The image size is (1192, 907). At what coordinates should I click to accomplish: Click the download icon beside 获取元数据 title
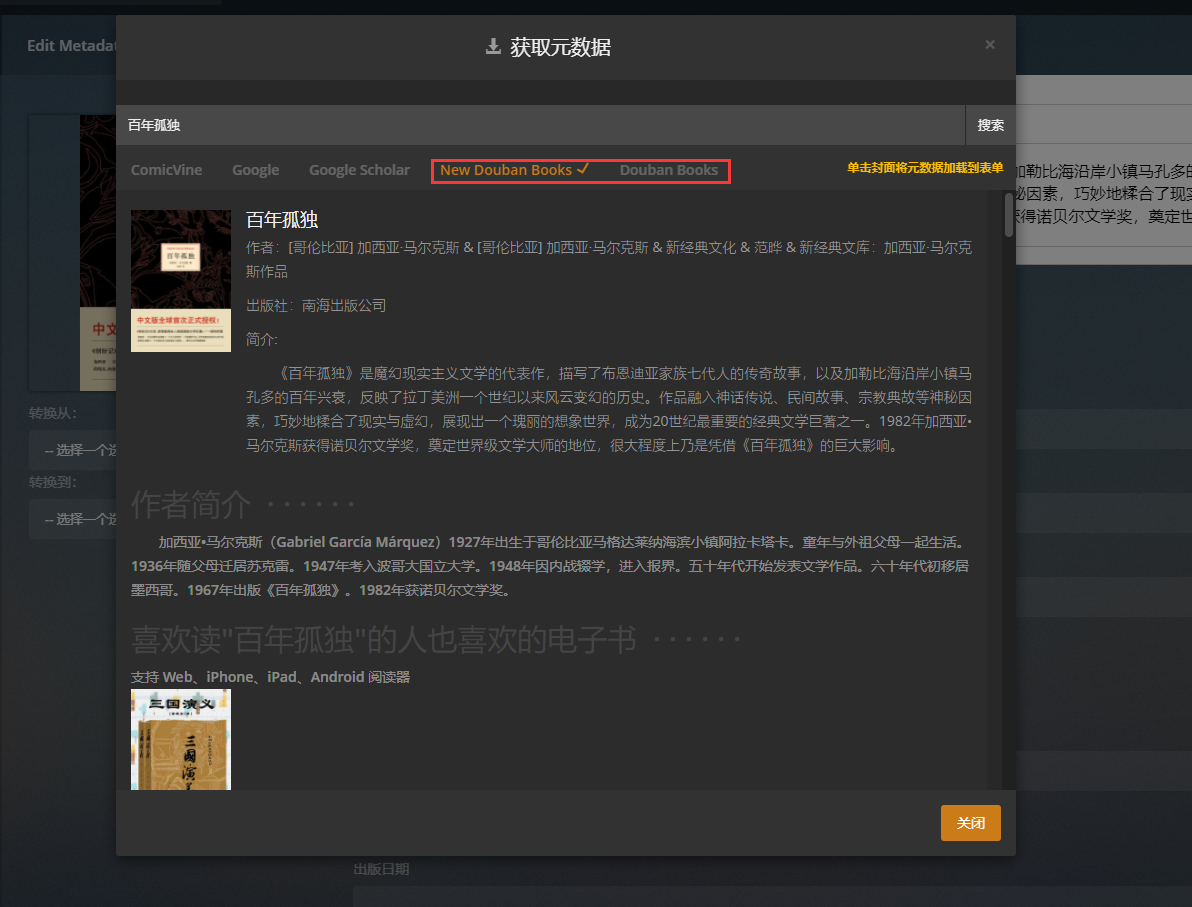coord(492,46)
